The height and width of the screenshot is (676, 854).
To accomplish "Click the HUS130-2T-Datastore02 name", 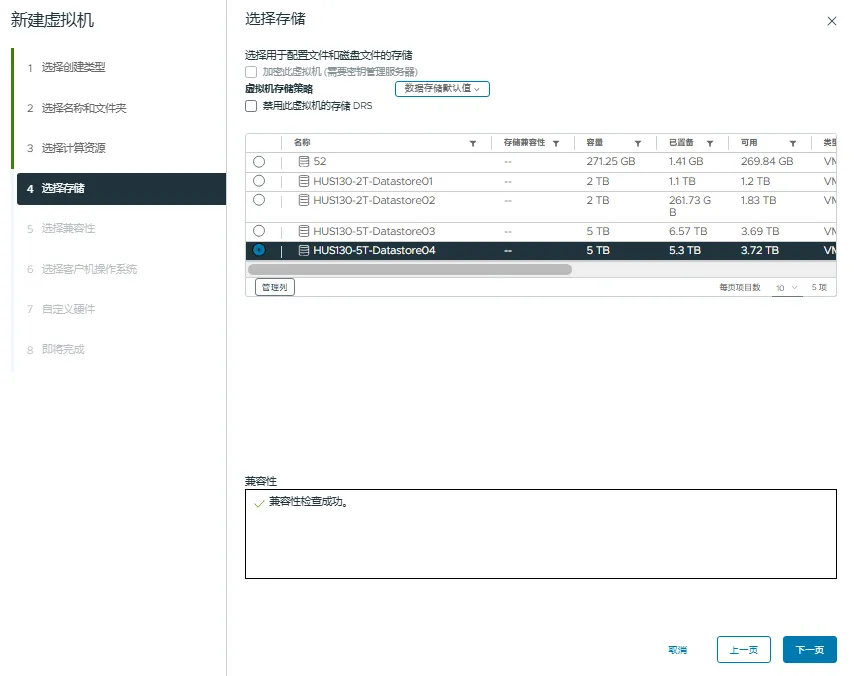I will click(374, 200).
